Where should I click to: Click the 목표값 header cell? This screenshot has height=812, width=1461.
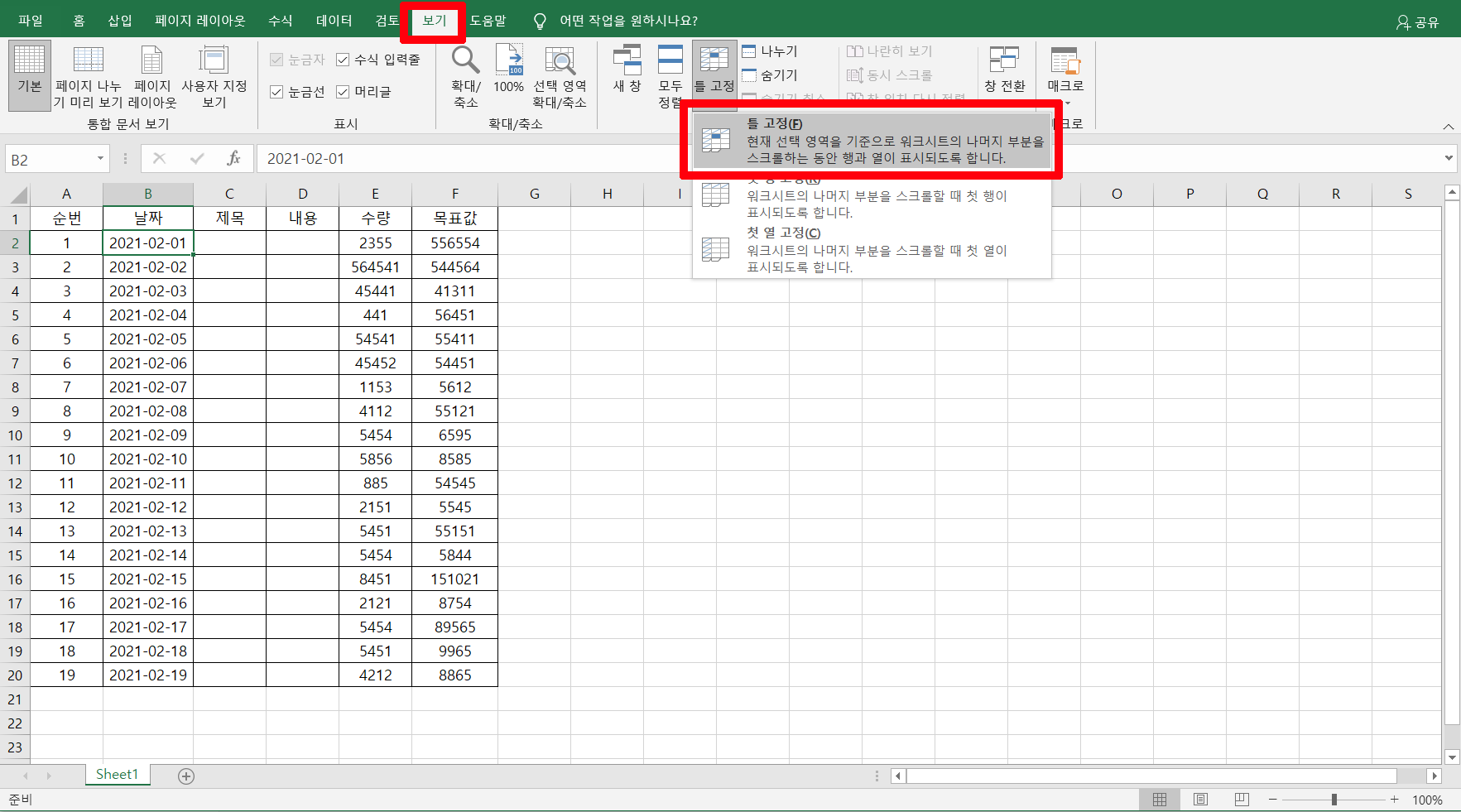(x=454, y=218)
